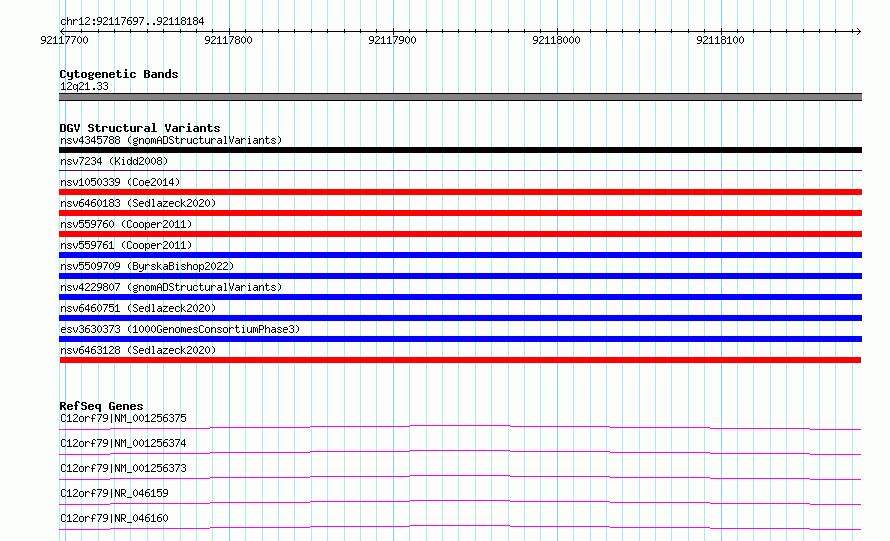
Task: Click the C12orf79|NM_001256375 transcript label
Action: click(123, 418)
